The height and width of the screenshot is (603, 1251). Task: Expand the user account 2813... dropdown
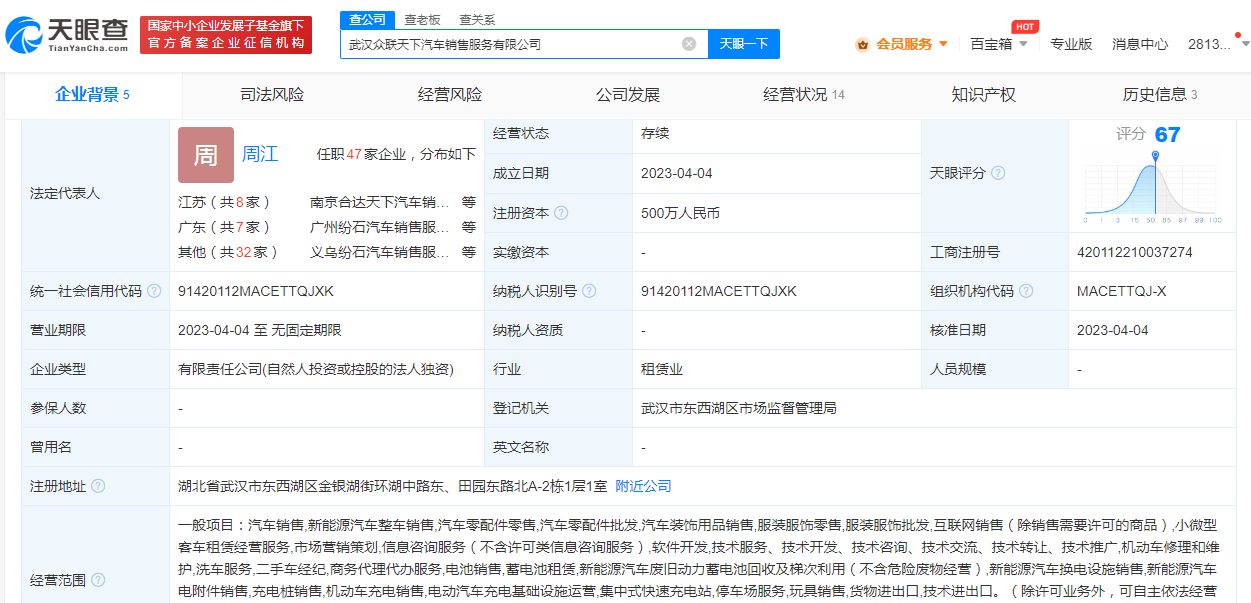tap(1218, 44)
